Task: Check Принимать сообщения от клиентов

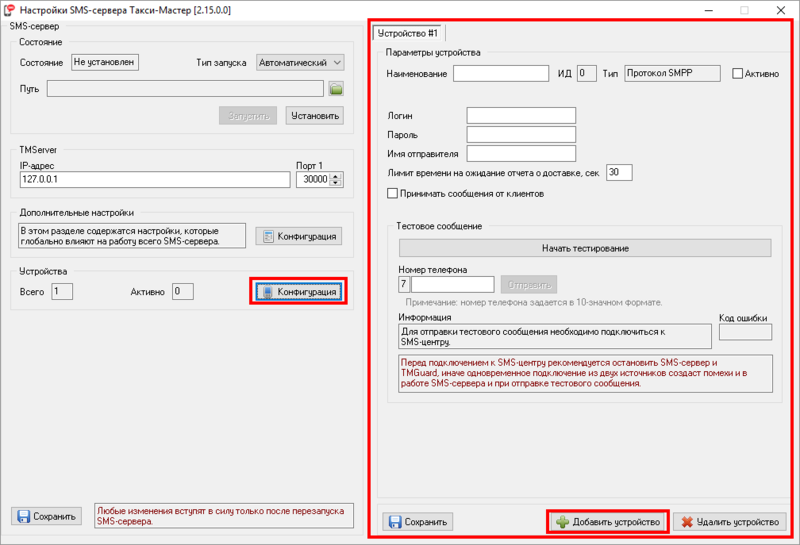Action: coord(392,193)
